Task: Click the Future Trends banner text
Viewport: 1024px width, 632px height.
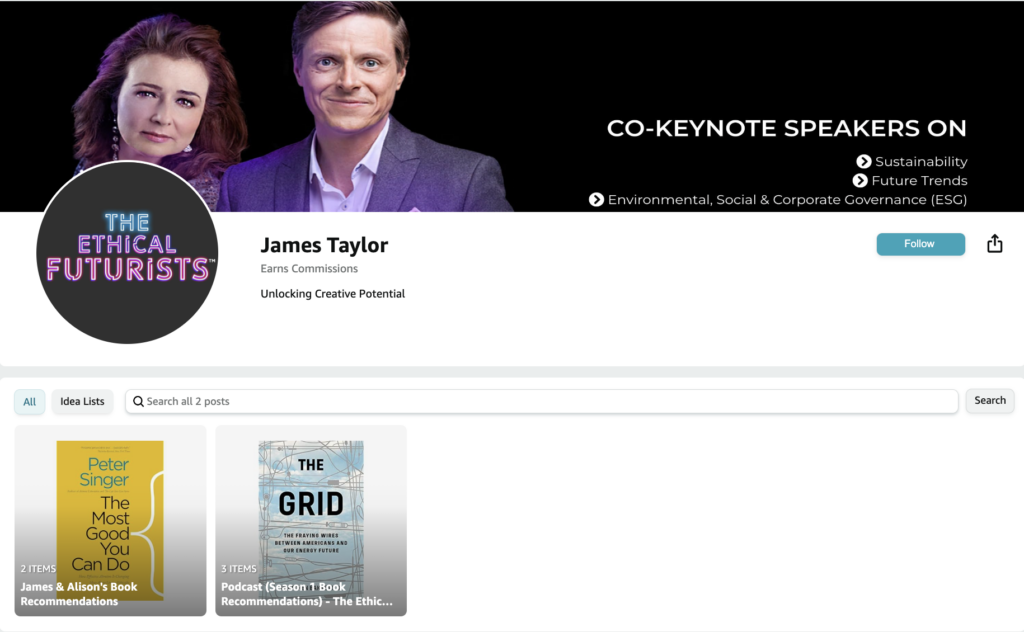Action: 919,180
